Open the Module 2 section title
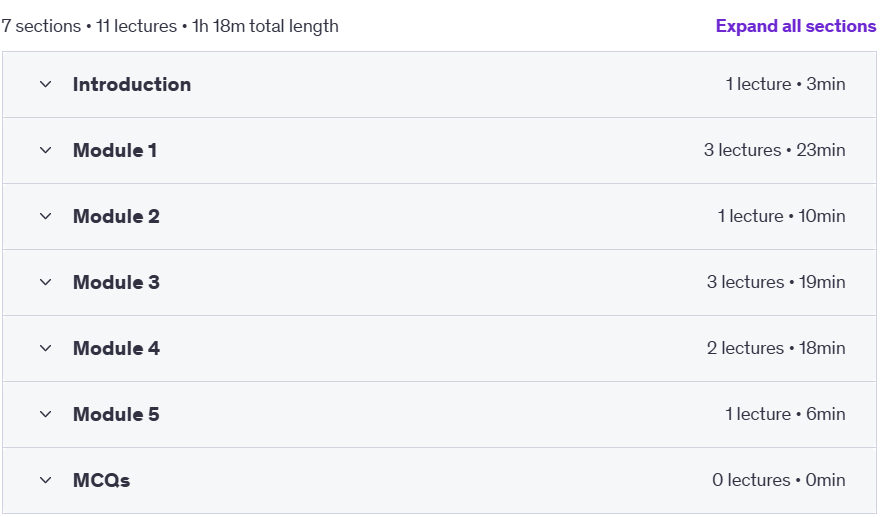 (x=116, y=216)
